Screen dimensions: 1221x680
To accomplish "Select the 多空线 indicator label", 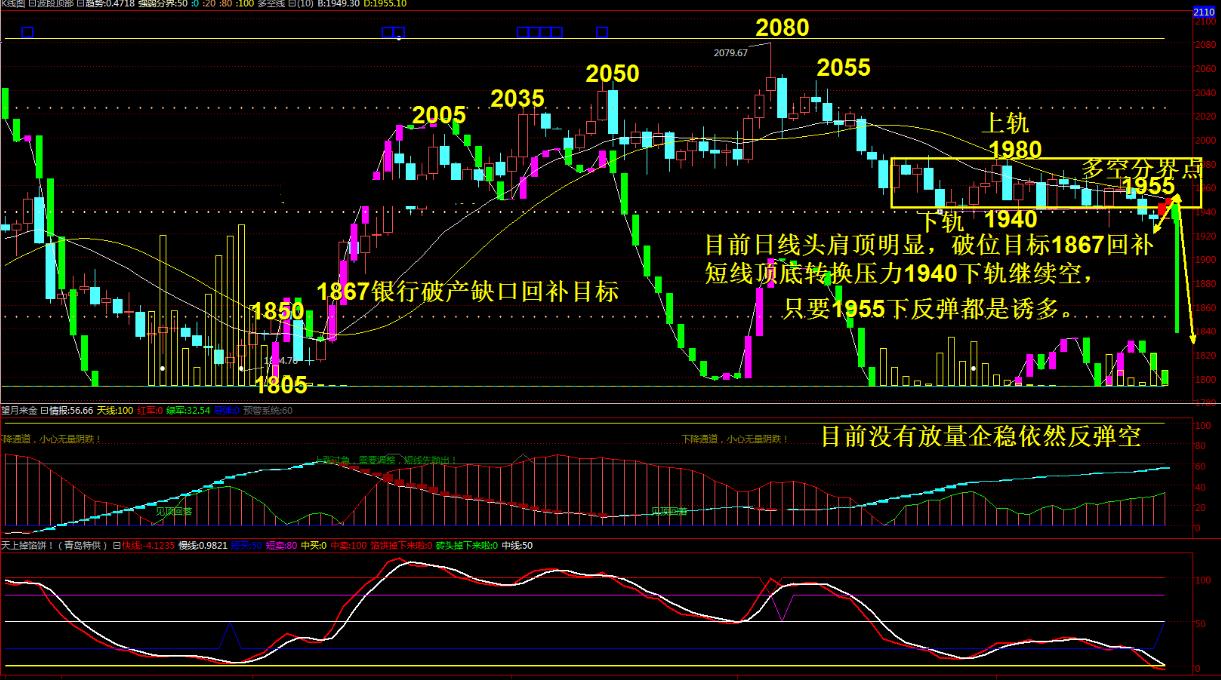I will 271,5.
